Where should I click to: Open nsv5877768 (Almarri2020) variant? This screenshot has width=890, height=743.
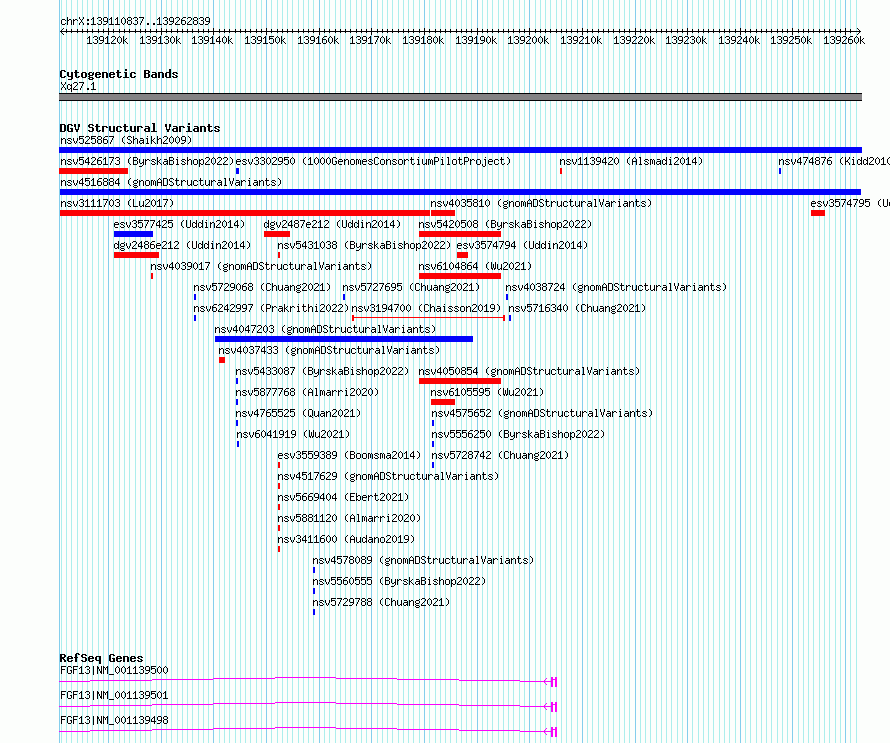pyautogui.click(x=307, y=392)
